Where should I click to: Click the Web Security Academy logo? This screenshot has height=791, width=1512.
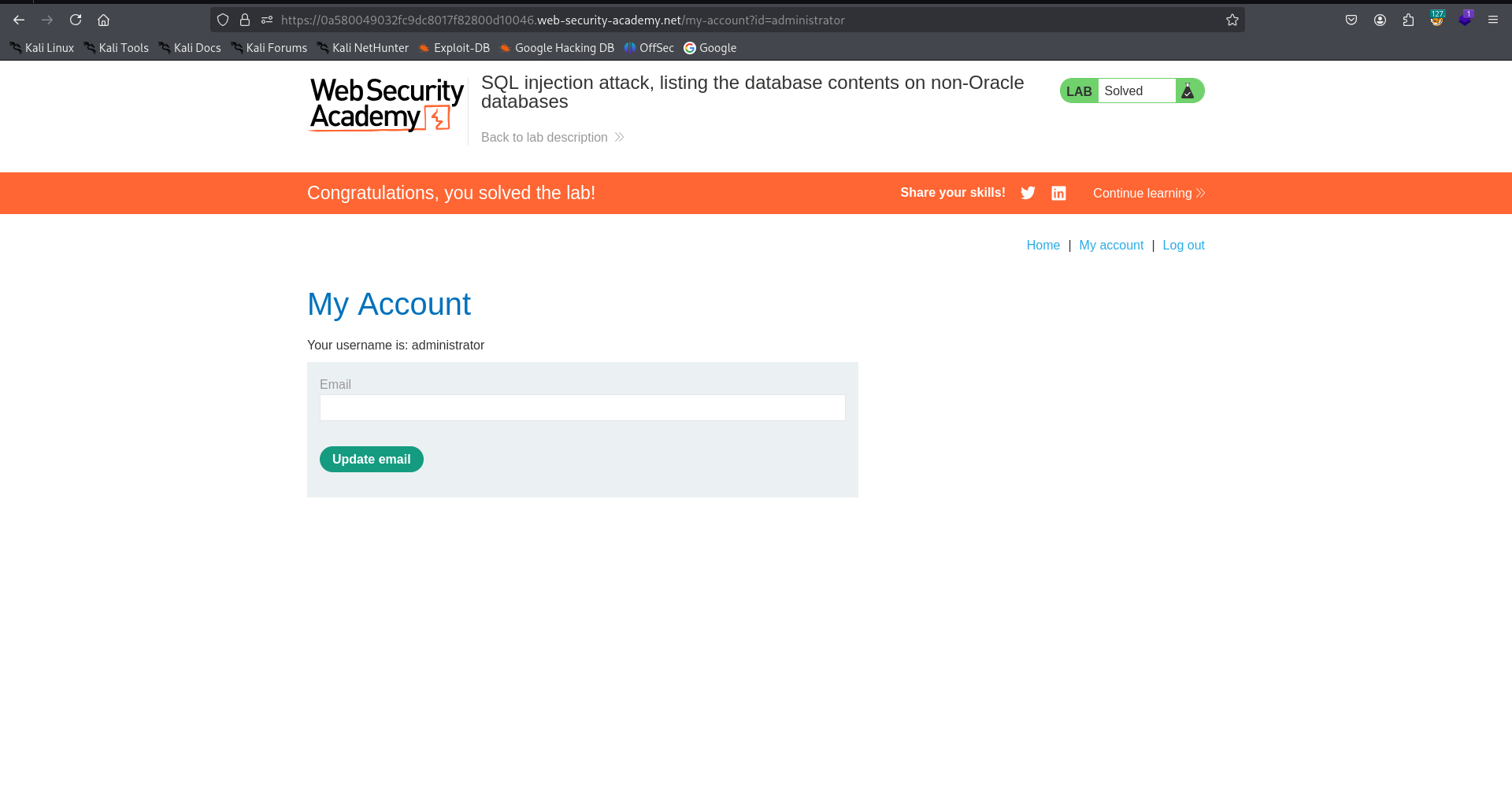click(x=386, y=104)
